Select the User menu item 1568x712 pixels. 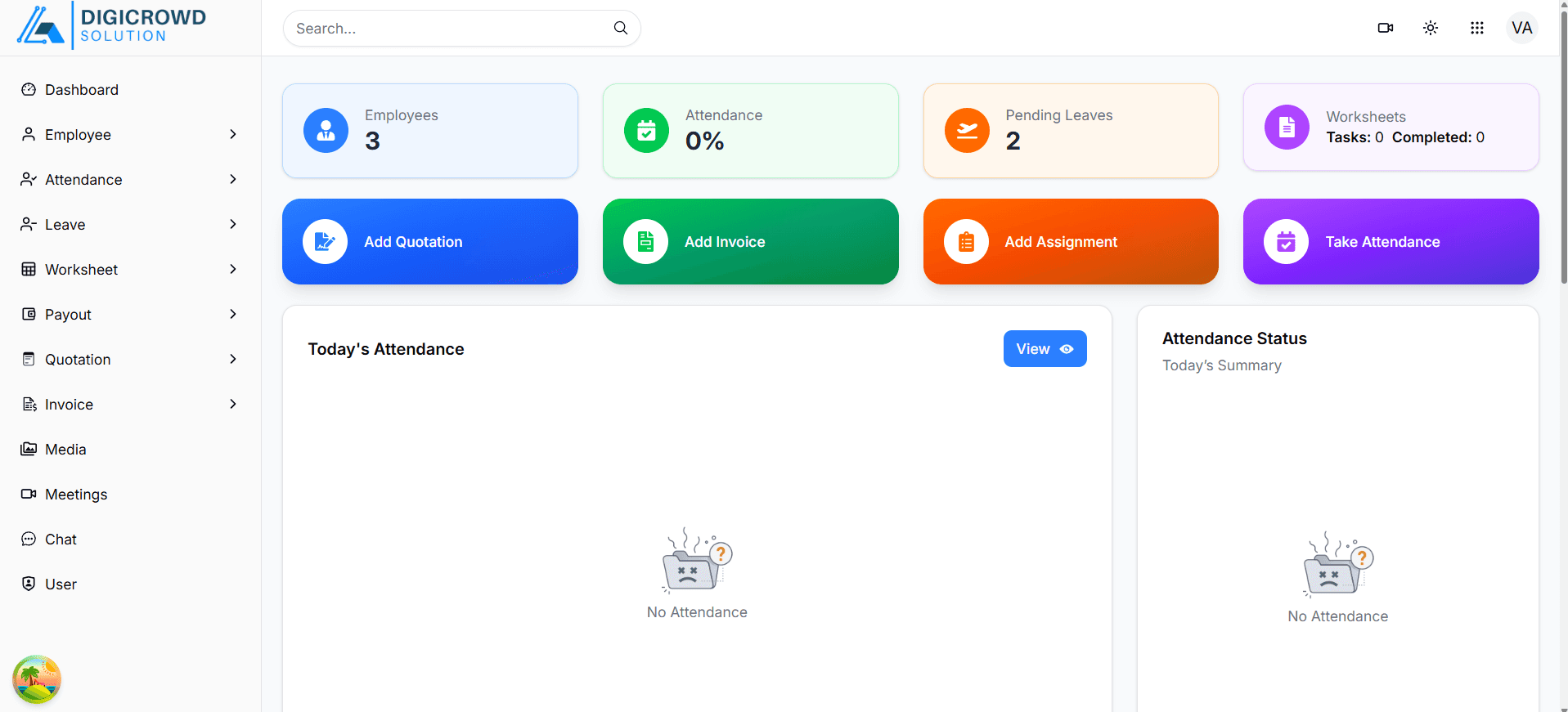pos(130,584)
